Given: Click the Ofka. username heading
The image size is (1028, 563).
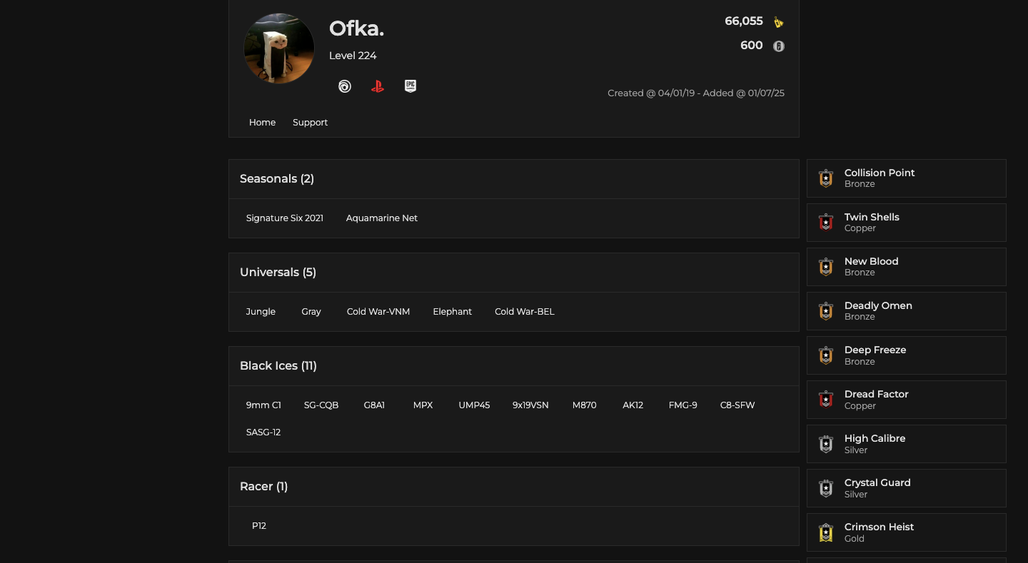Looking at the screenshot, I should click(x=356, y=29).
